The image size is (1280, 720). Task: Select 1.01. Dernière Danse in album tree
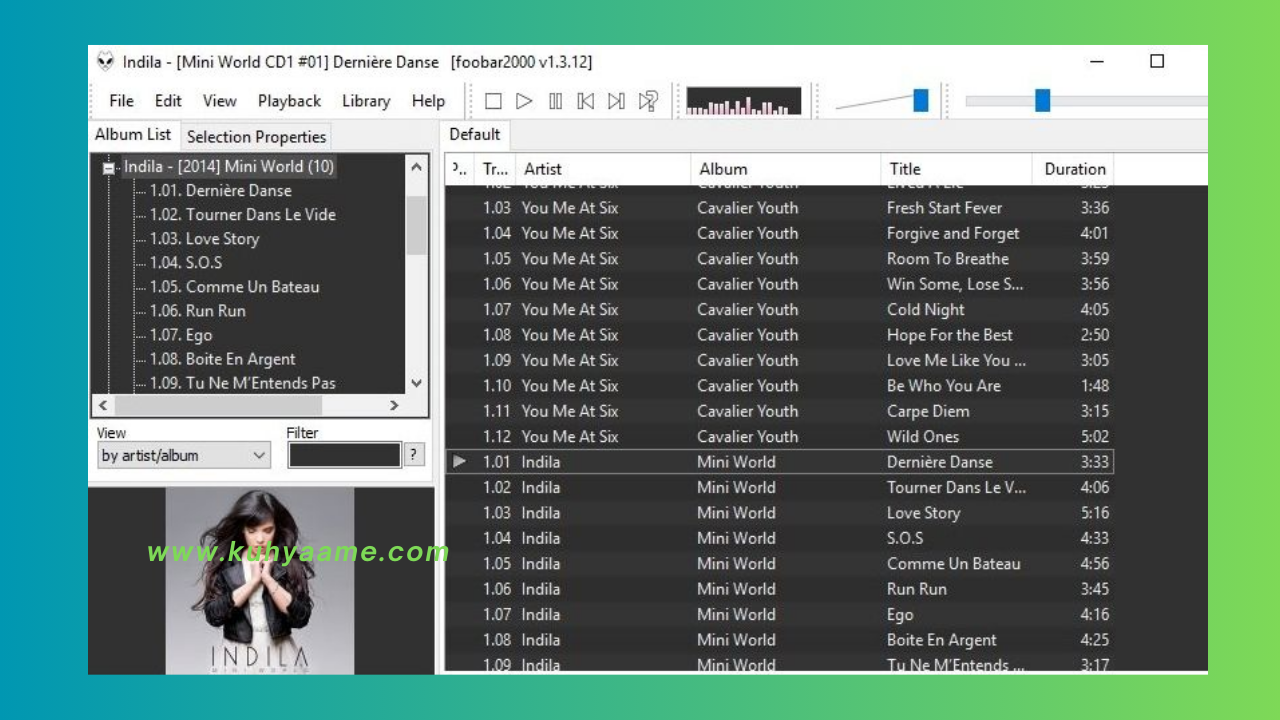[x=220, y=191]
